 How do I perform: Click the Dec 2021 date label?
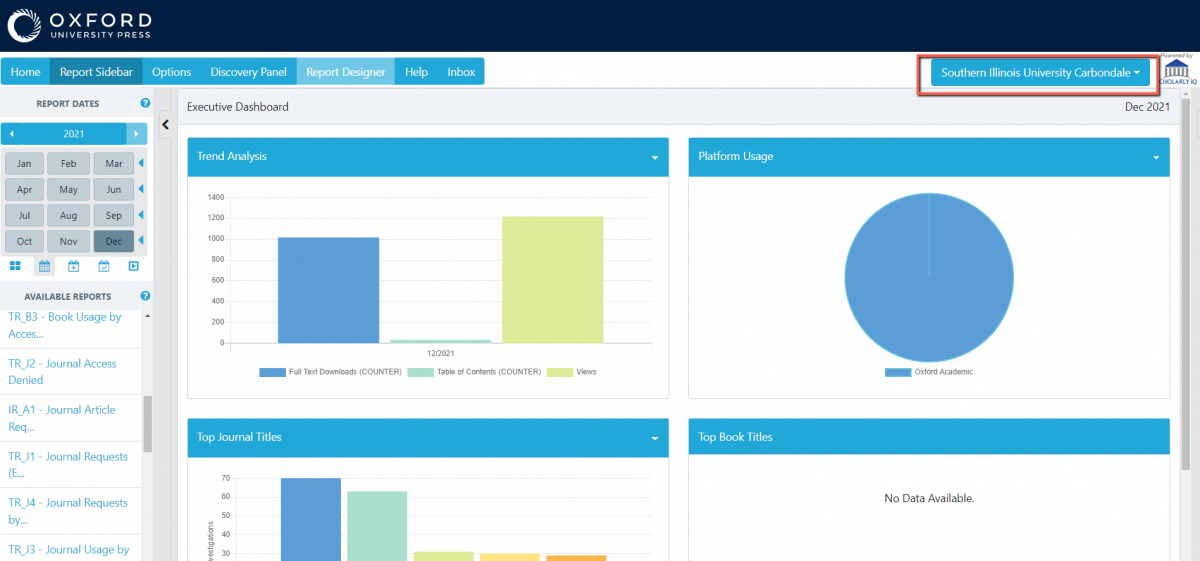(x=1147, y=107)
